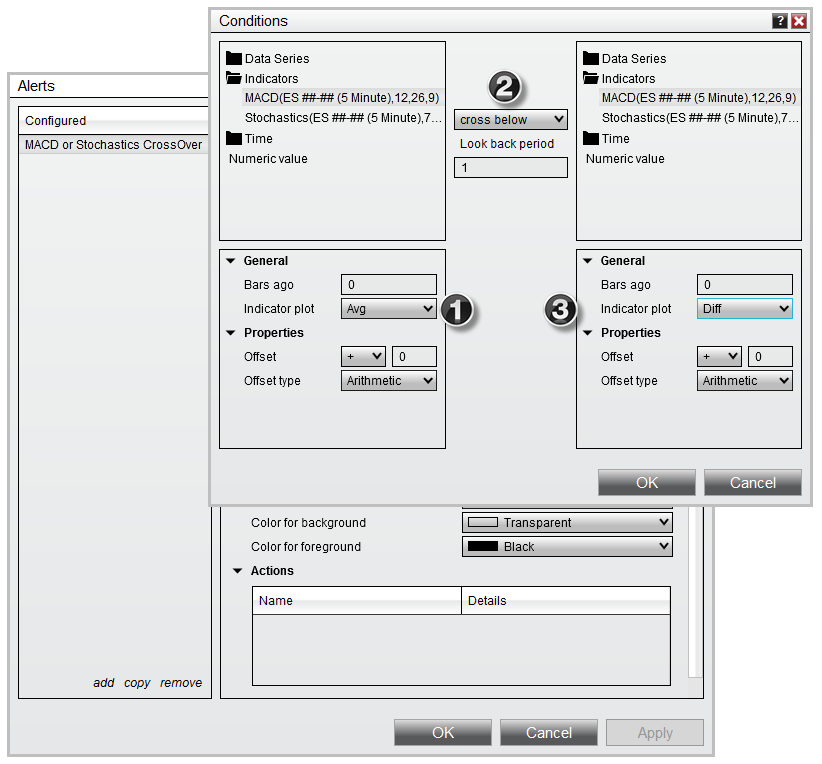Collapse the right Indicators folder

pos(591,79)
